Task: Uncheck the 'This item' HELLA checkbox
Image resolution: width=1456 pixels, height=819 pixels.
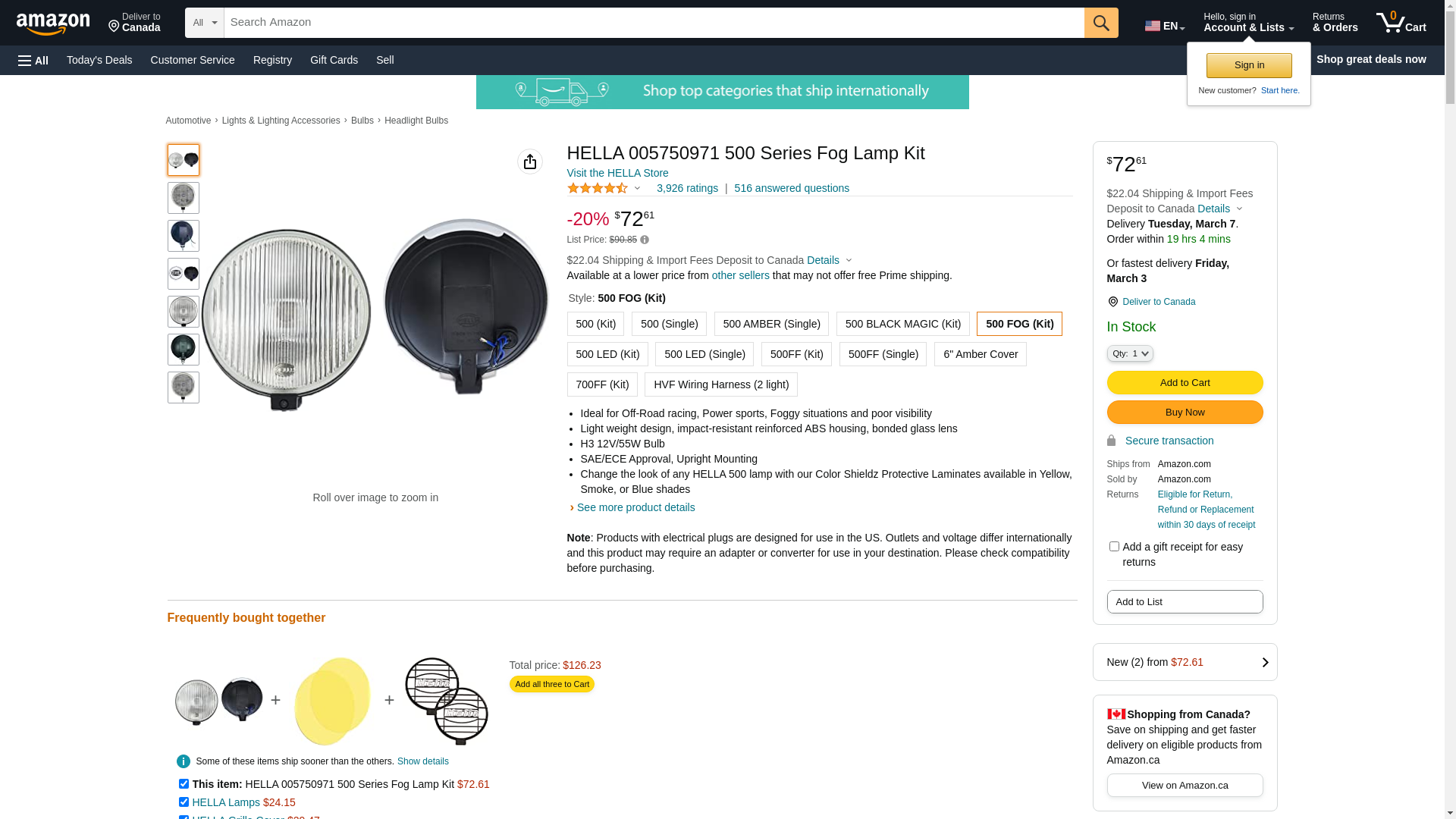Action: click(184, 784)
